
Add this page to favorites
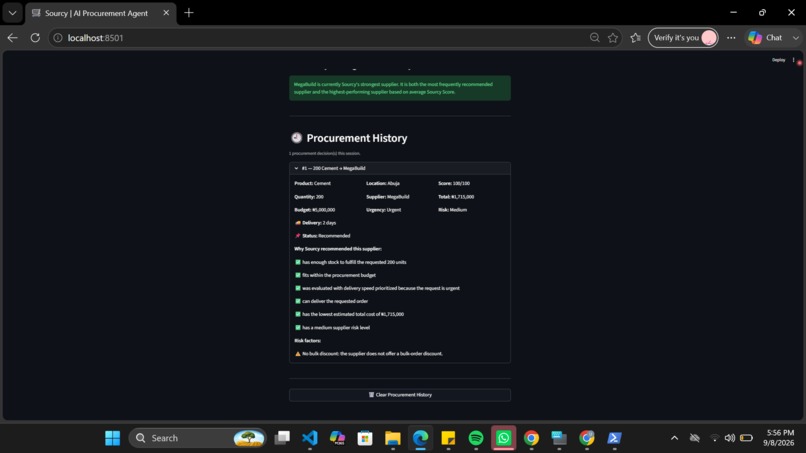pyautogui.click(x=613, y=38)
